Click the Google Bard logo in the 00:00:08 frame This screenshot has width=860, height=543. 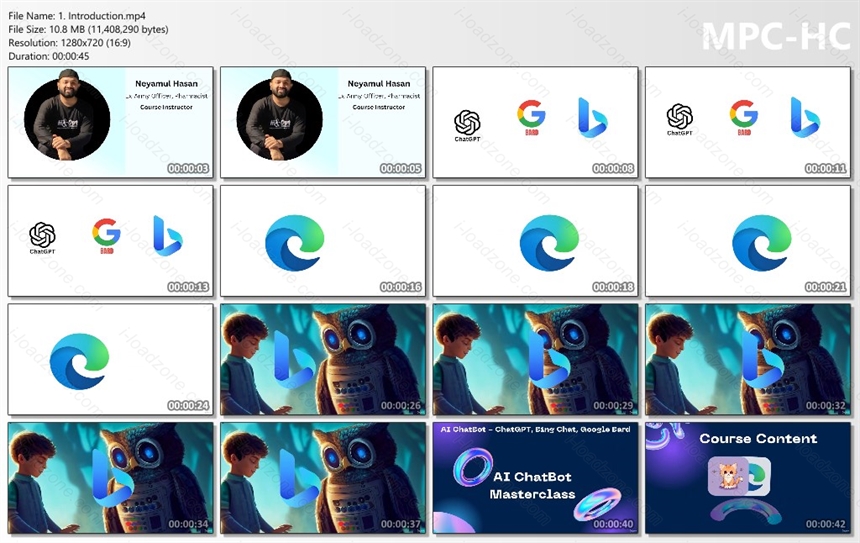pos(531,117)
